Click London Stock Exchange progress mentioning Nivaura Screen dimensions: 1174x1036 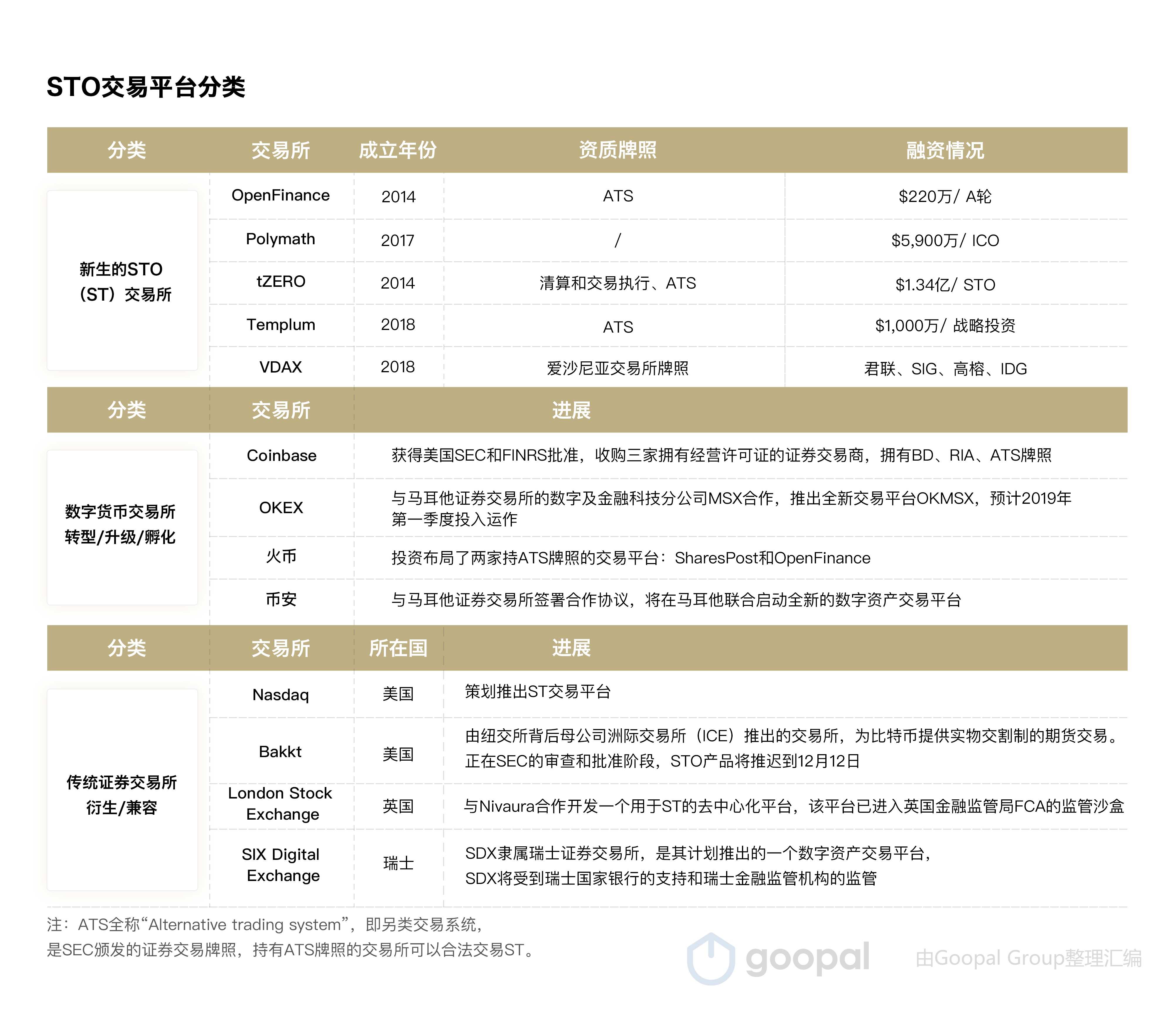794,807
